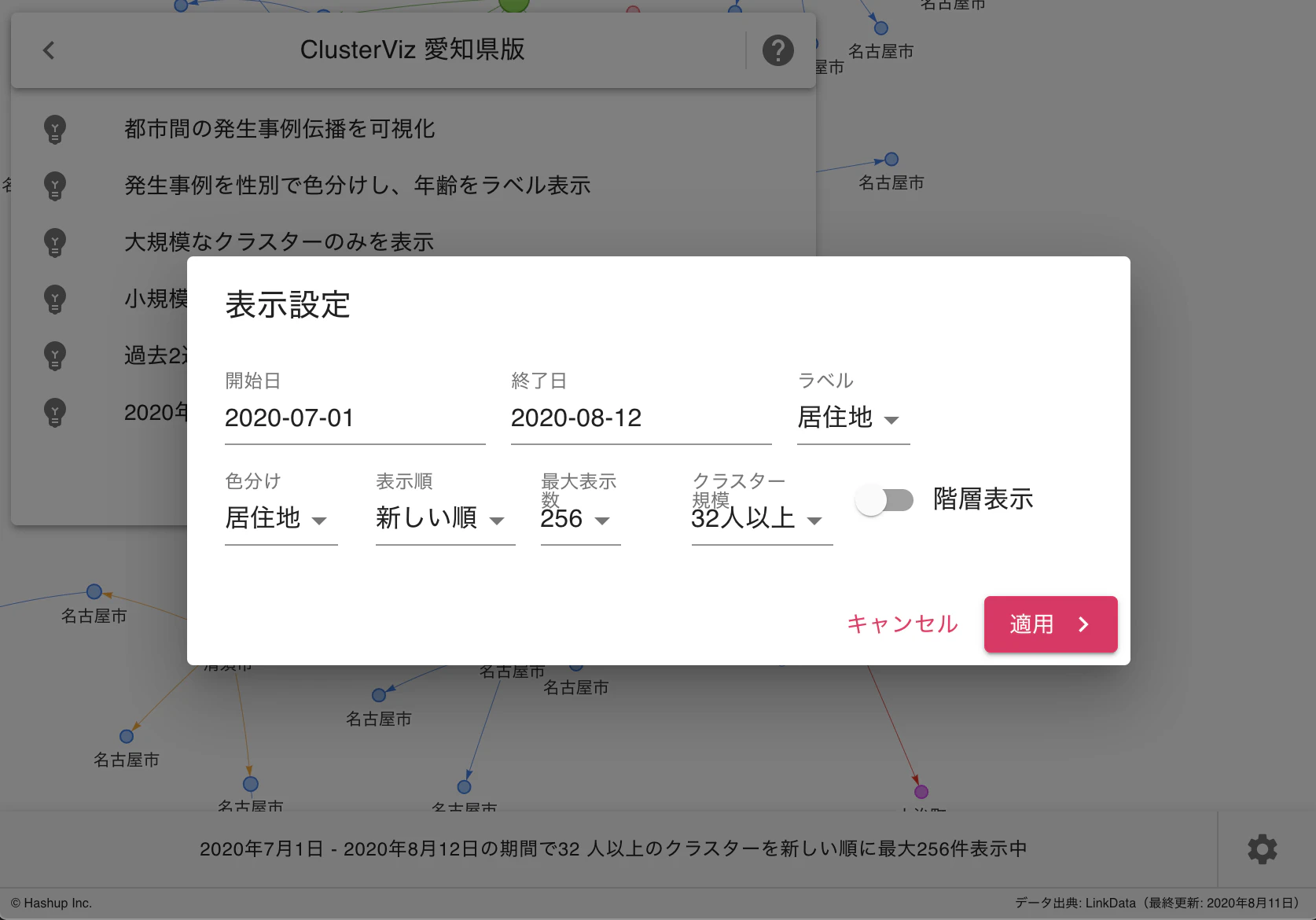The height and width of the screenshot is (920, 1316).
Task: Click the lightbulb icon beside 大規模なクラスターのみを表示
Action: [x=55, y=242]
